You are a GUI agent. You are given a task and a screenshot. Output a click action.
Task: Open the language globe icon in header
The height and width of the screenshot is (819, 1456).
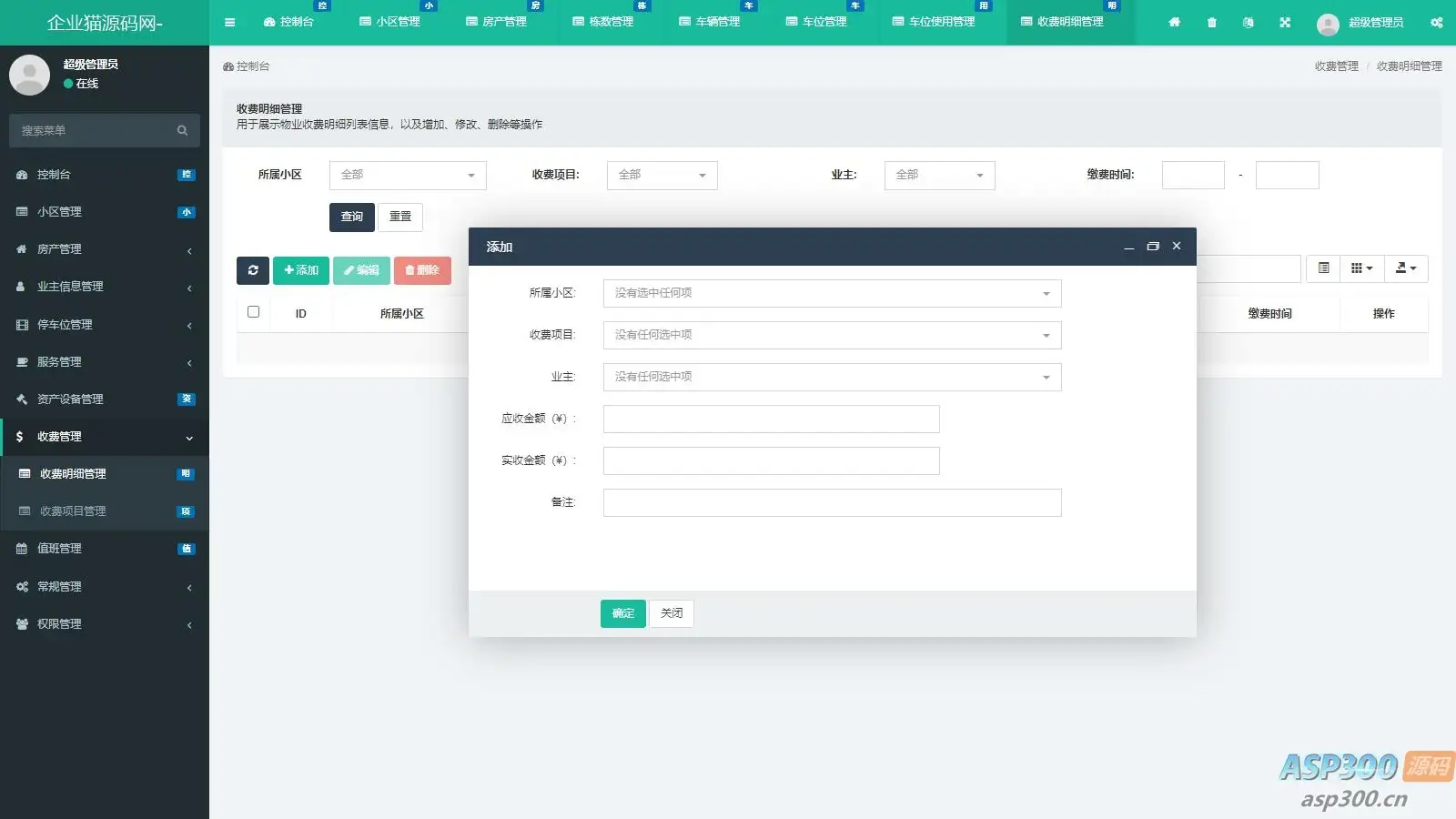[x=1248, y=22]
